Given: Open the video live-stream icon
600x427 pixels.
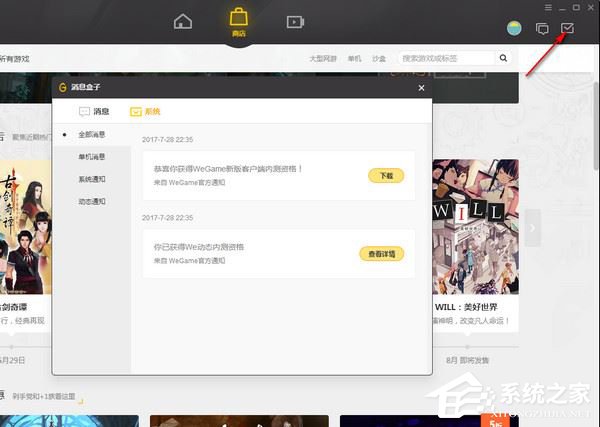Looking at the screenshot, I should pyautogui.click(x=295, y=22).
